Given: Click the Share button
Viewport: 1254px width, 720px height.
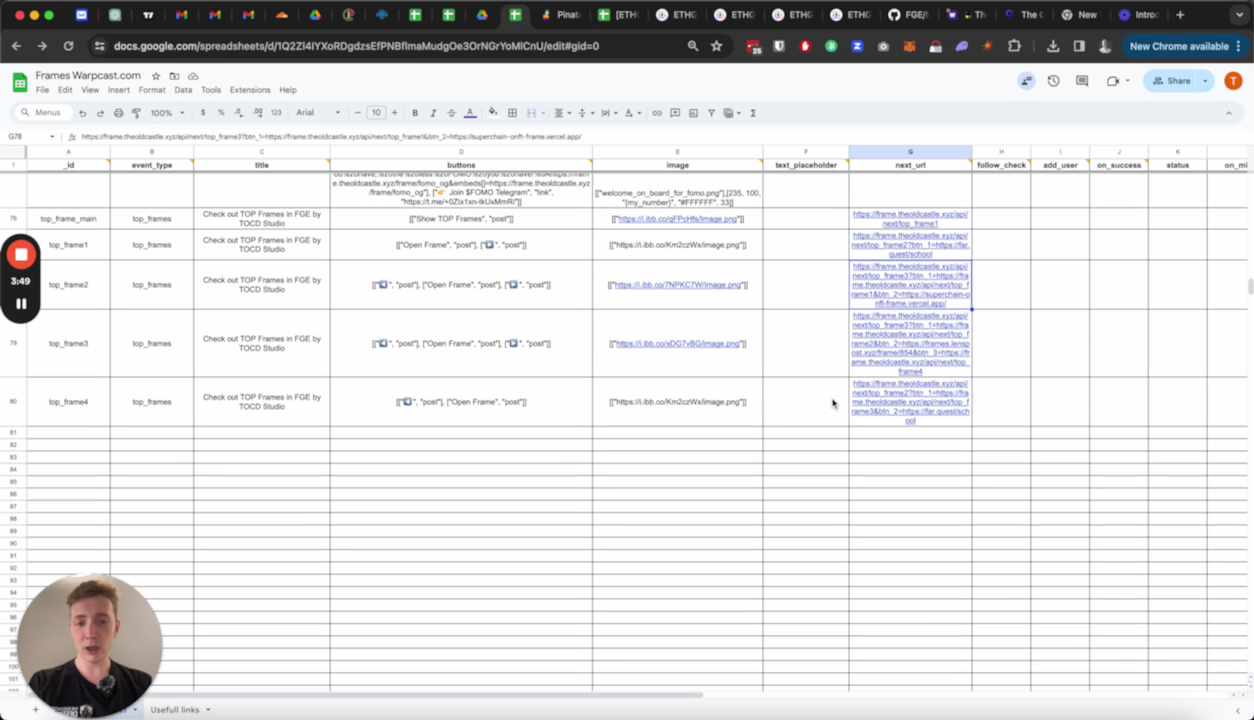Looking at the screenshot, I should [x=1172, y=81].
